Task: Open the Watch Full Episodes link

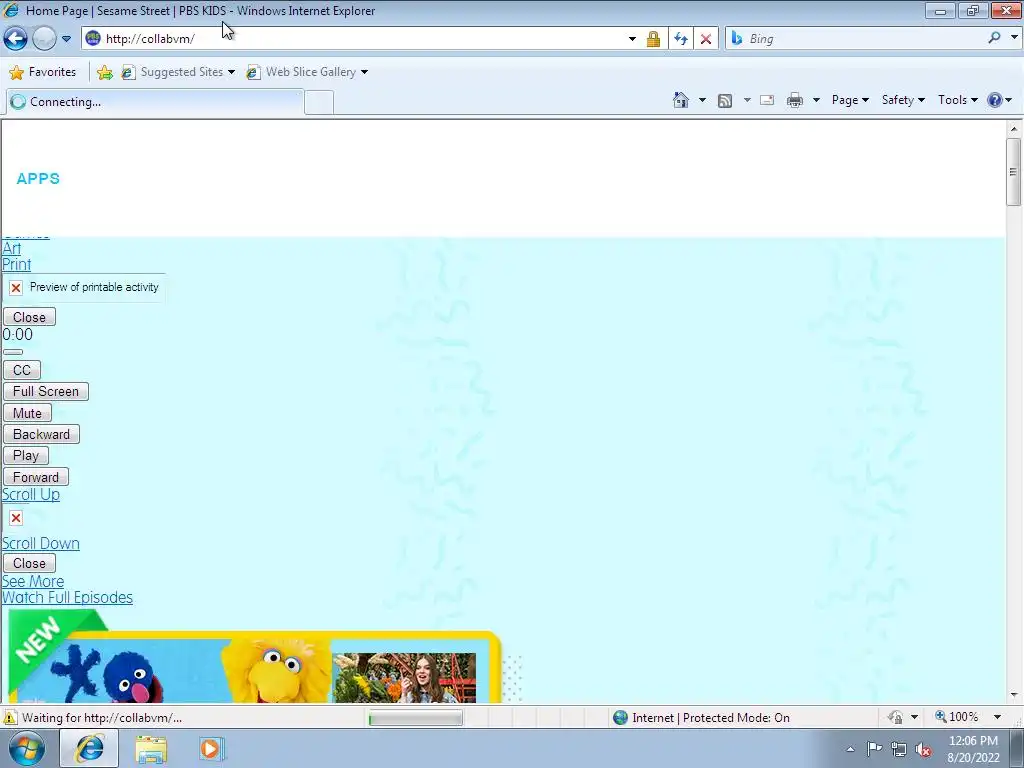Action: (67, 598)
